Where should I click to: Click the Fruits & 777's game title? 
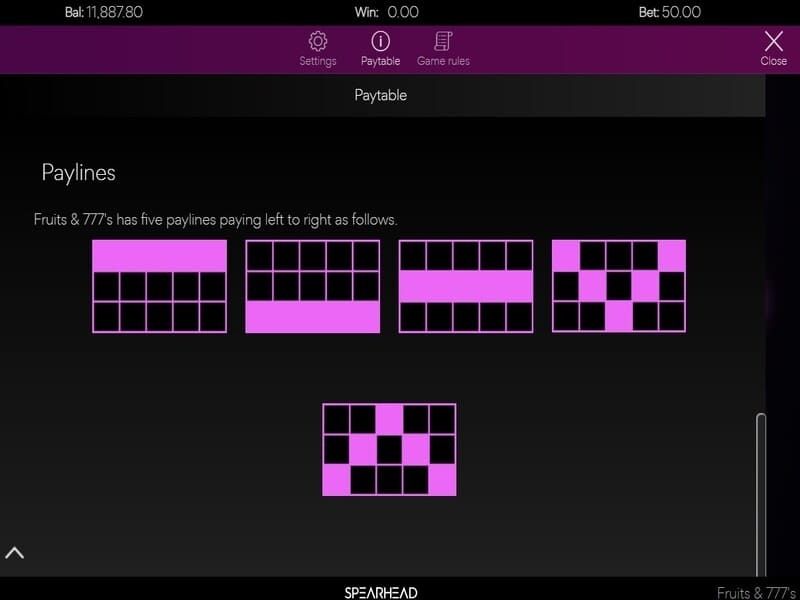[x=756, y=592]
